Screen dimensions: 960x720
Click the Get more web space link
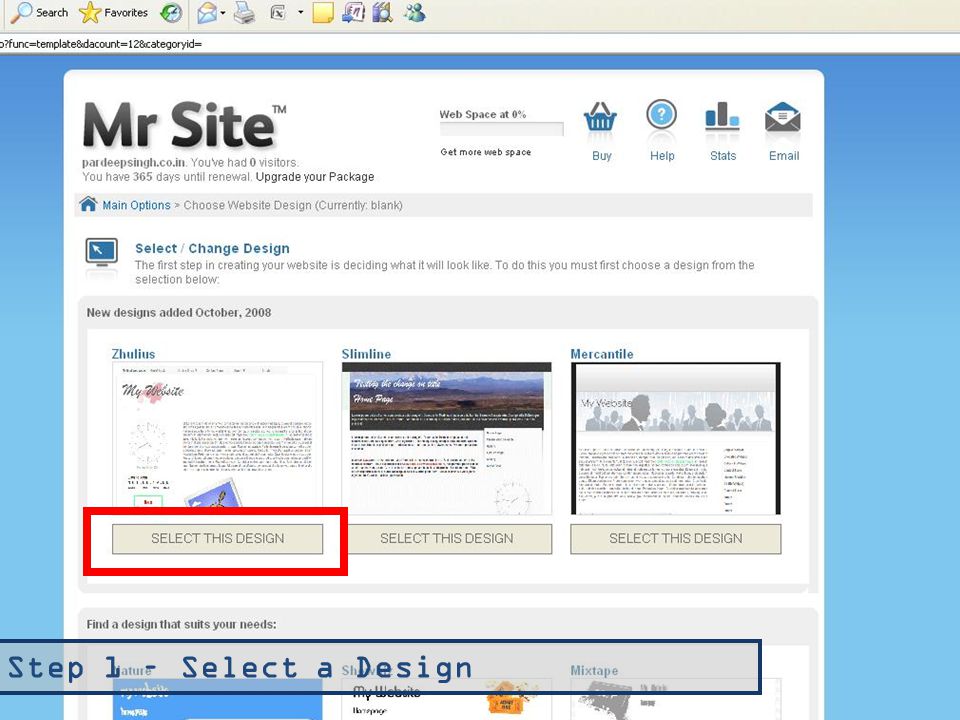point(486,152)
